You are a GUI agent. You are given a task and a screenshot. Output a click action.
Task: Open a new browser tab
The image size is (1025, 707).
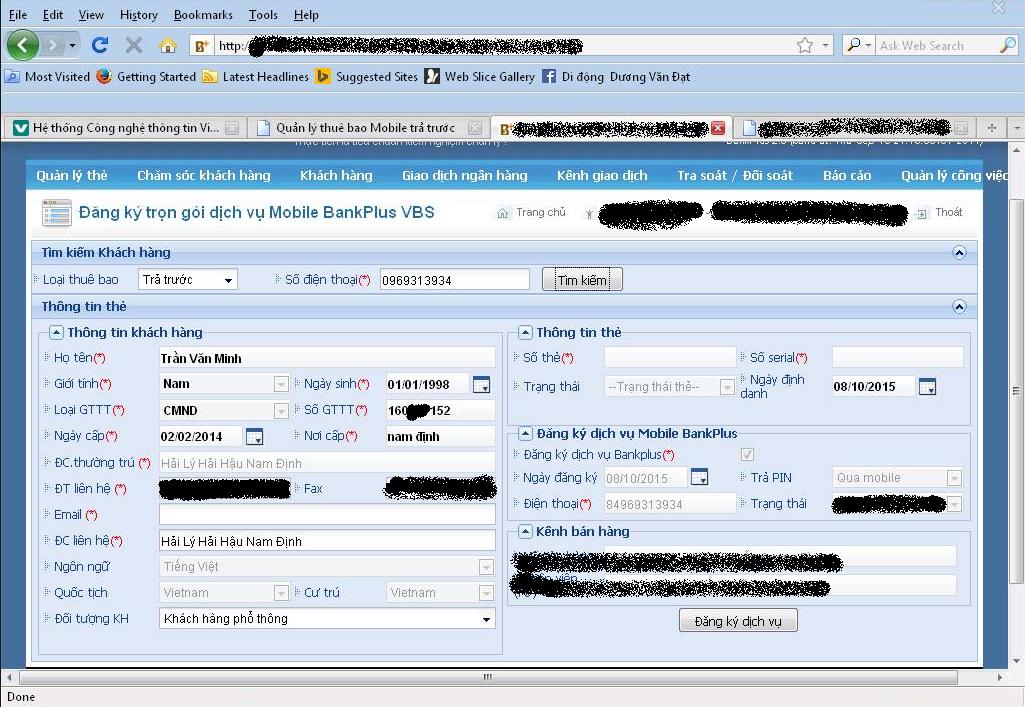pyautogui.click(x=992, y=128)
